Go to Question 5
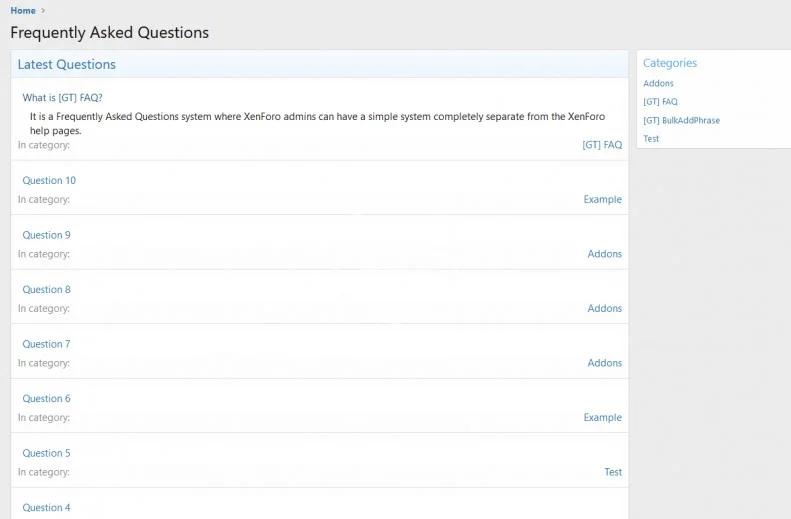 (46, 453)
